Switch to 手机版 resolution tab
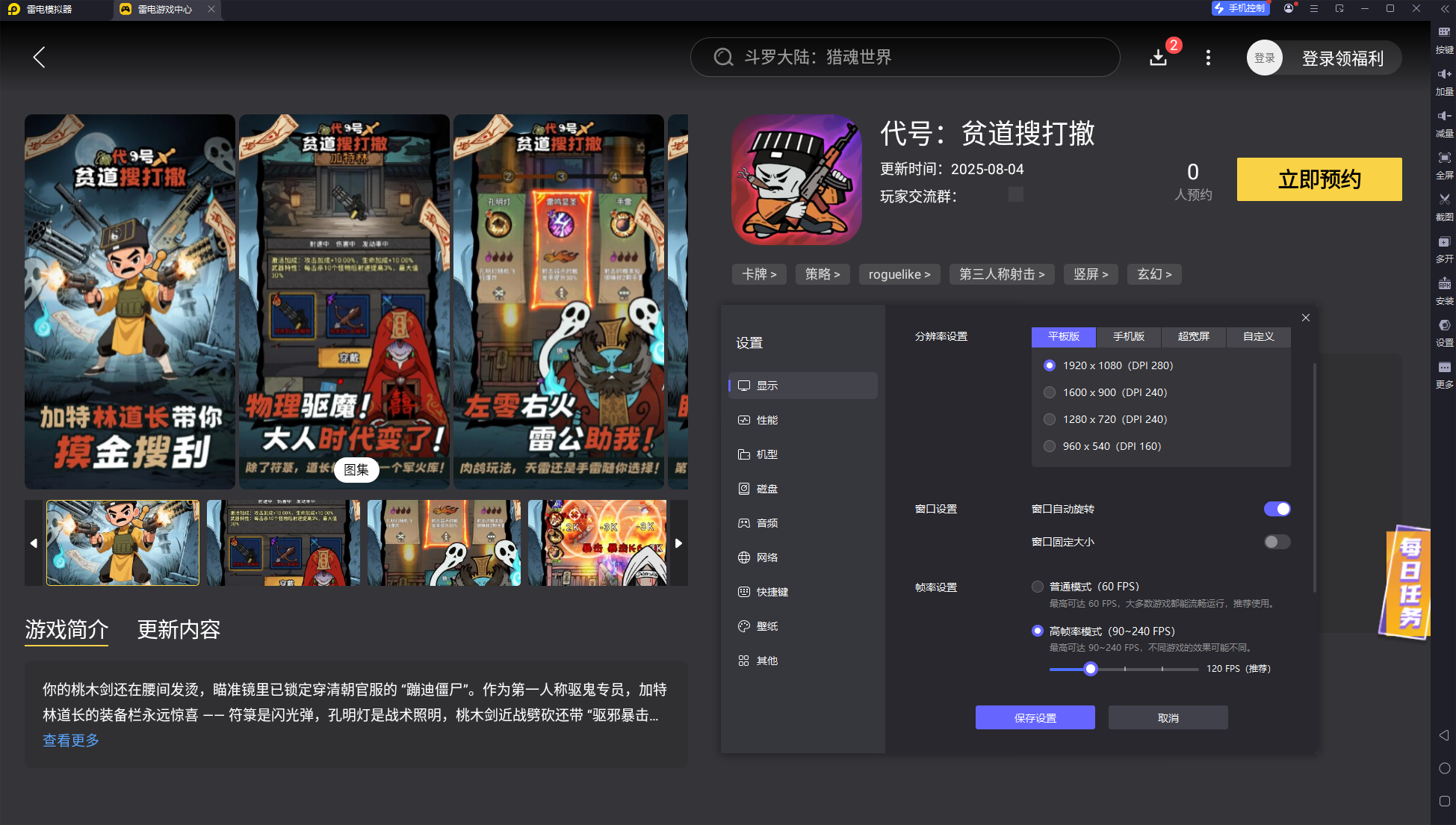1456x825 pixels. click(x=1129, y=337)
